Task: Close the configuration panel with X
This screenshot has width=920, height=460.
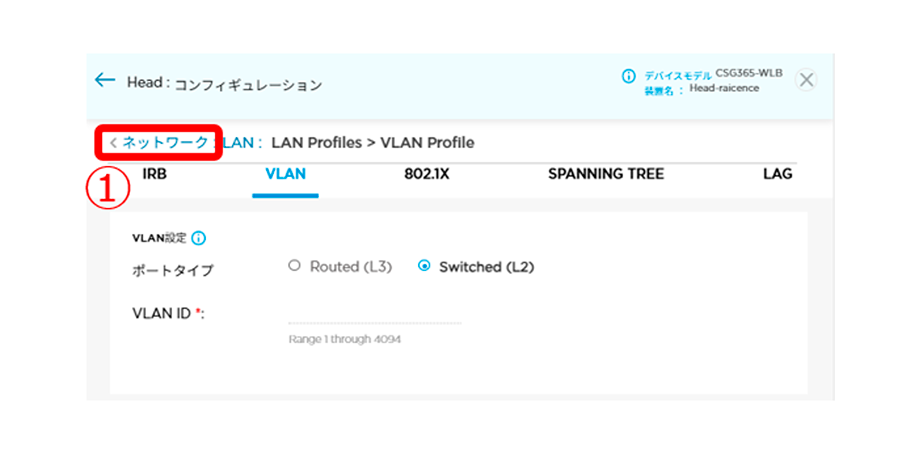Action: (806, 81)
